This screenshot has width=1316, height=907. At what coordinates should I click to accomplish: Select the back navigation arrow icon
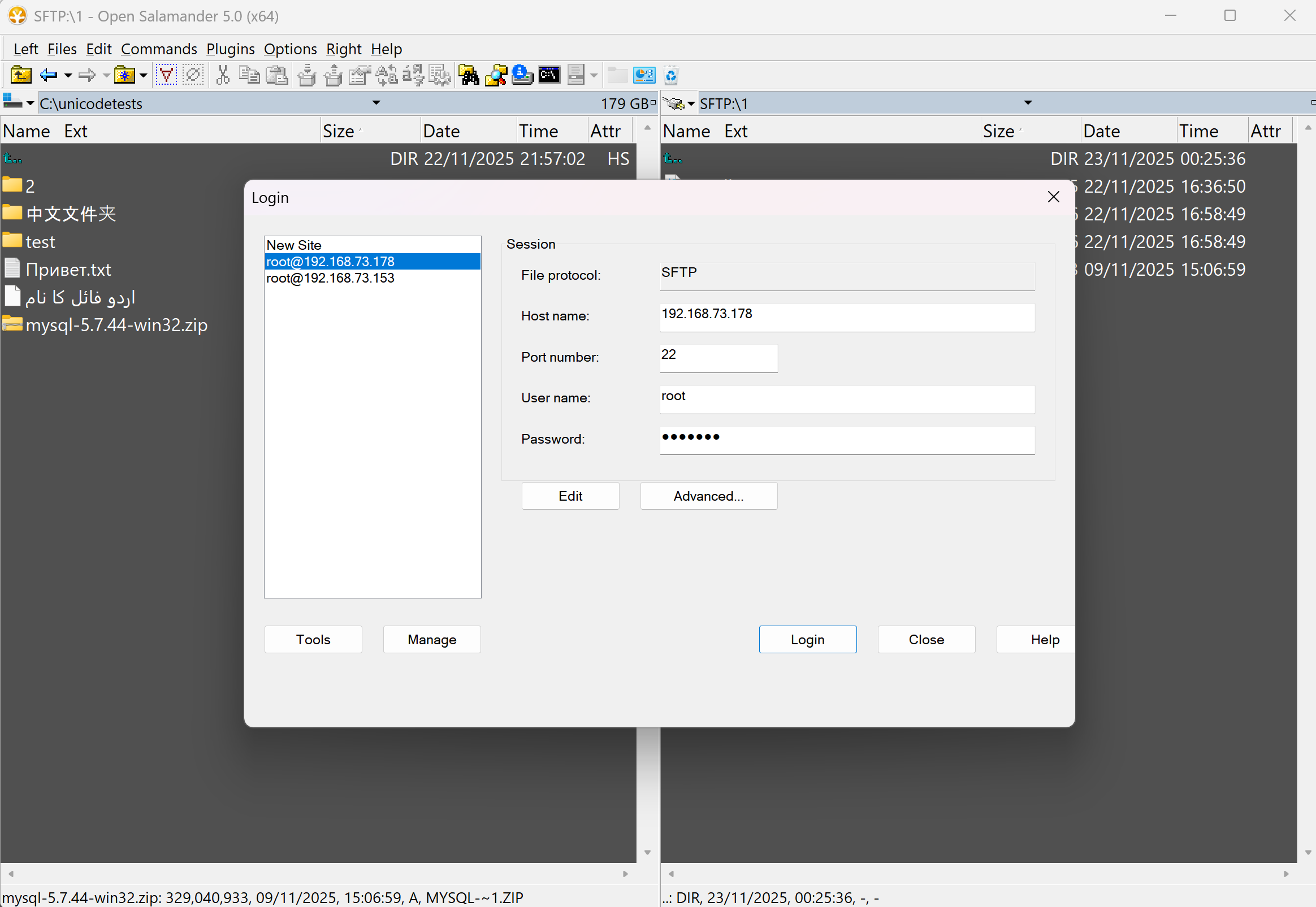[47, 75]
